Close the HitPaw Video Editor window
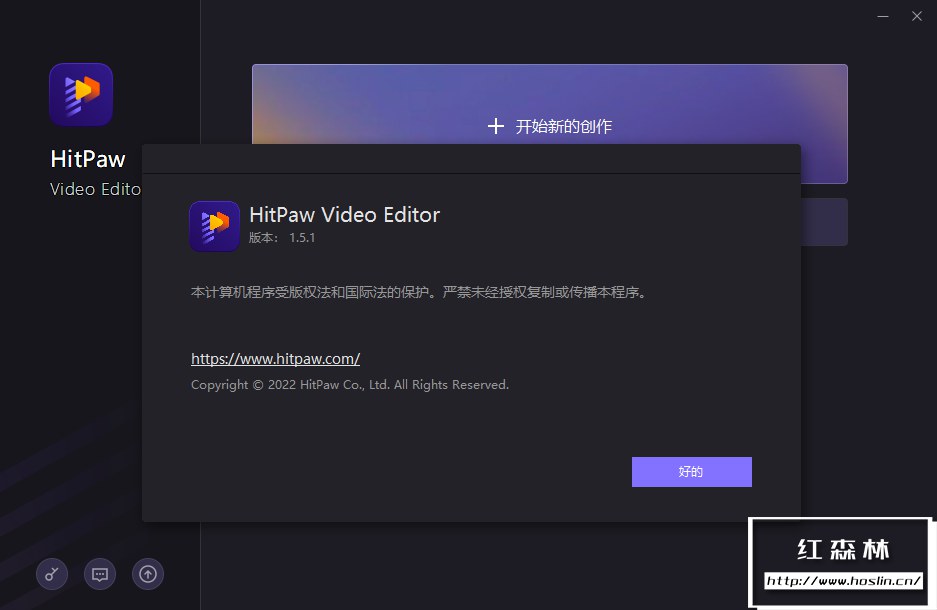Screen dimensions: 937x610 917,16
